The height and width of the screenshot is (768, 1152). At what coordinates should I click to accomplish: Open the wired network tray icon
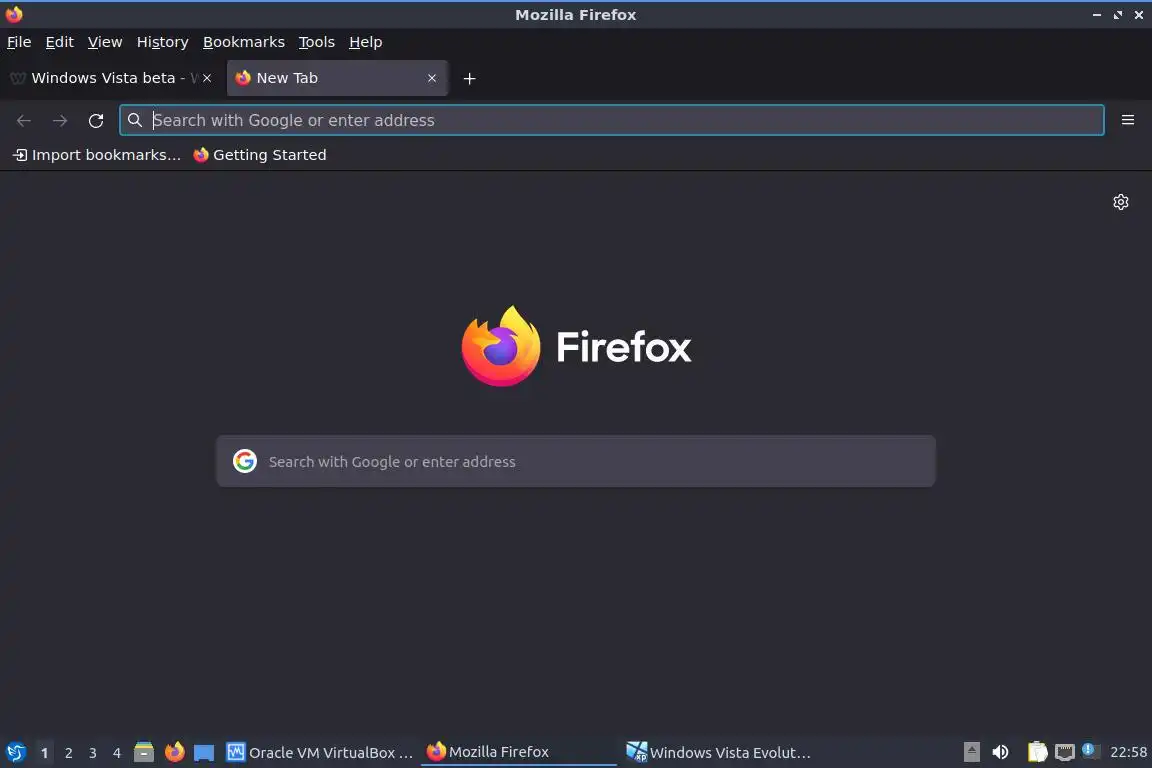(x=1065, y=752)
